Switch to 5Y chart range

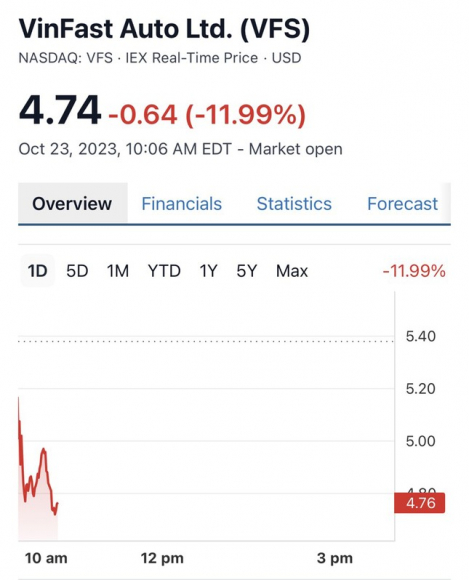click(246, 271)
